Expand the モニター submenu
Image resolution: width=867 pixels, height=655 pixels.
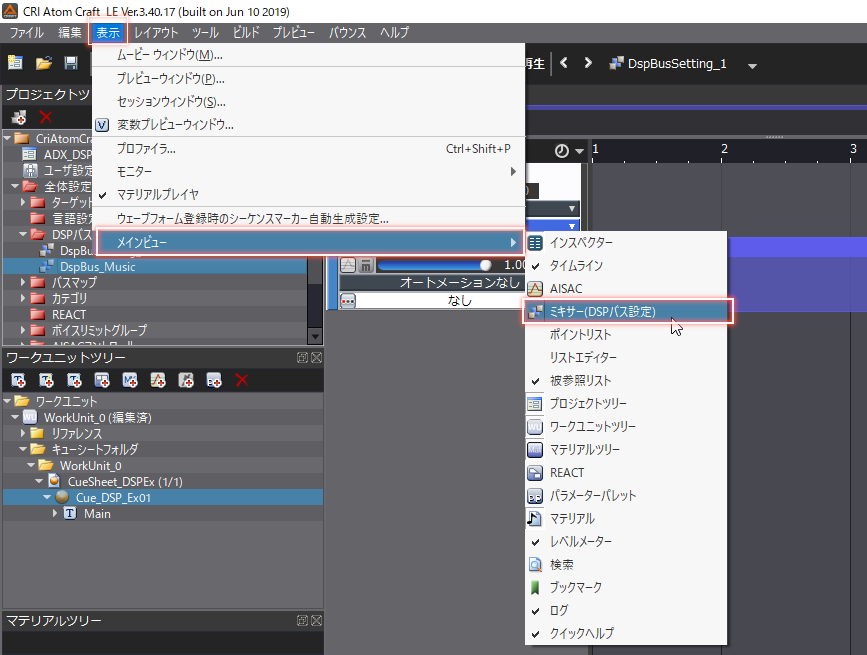[308, 172]
